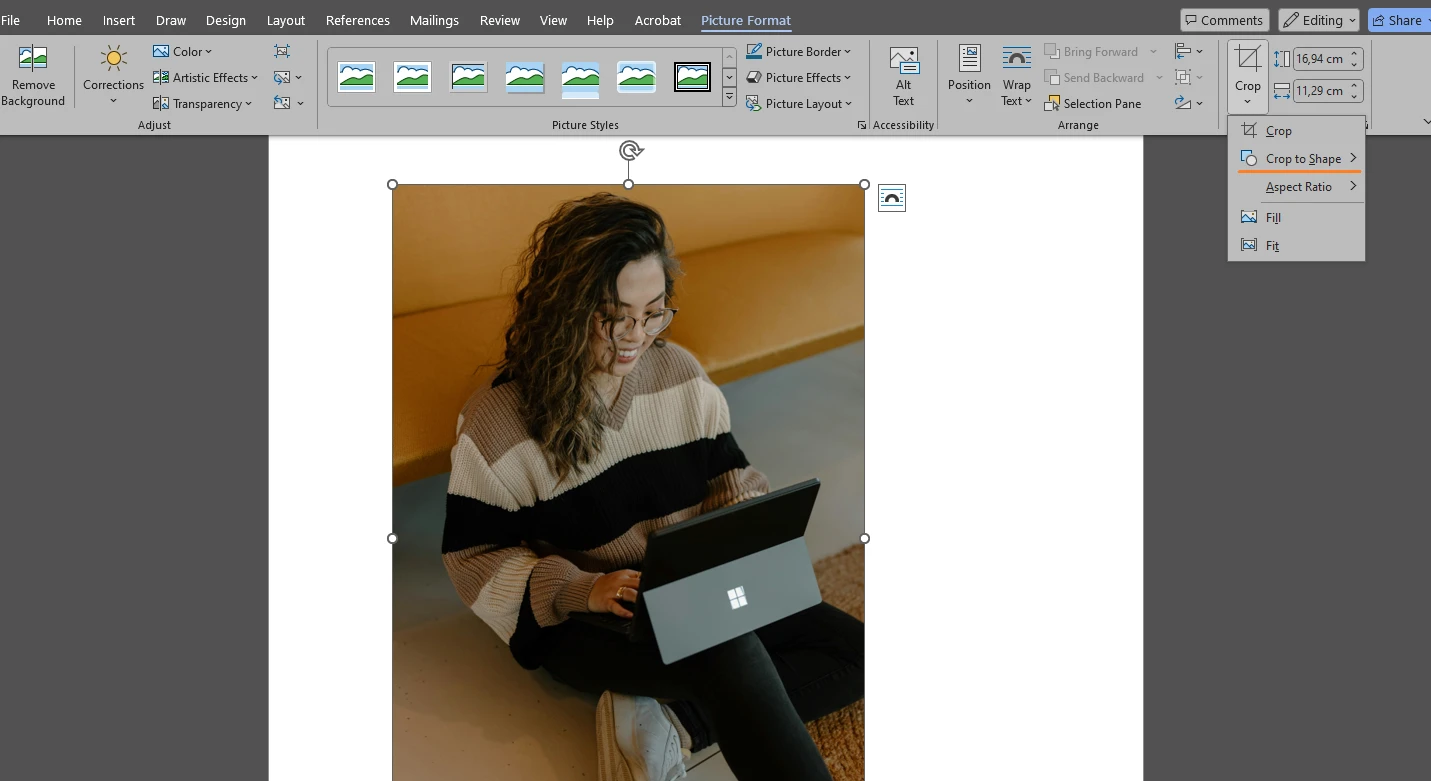Click the Alt Text button
This screenshot has width=1431, height=781.
click(904, 76)
